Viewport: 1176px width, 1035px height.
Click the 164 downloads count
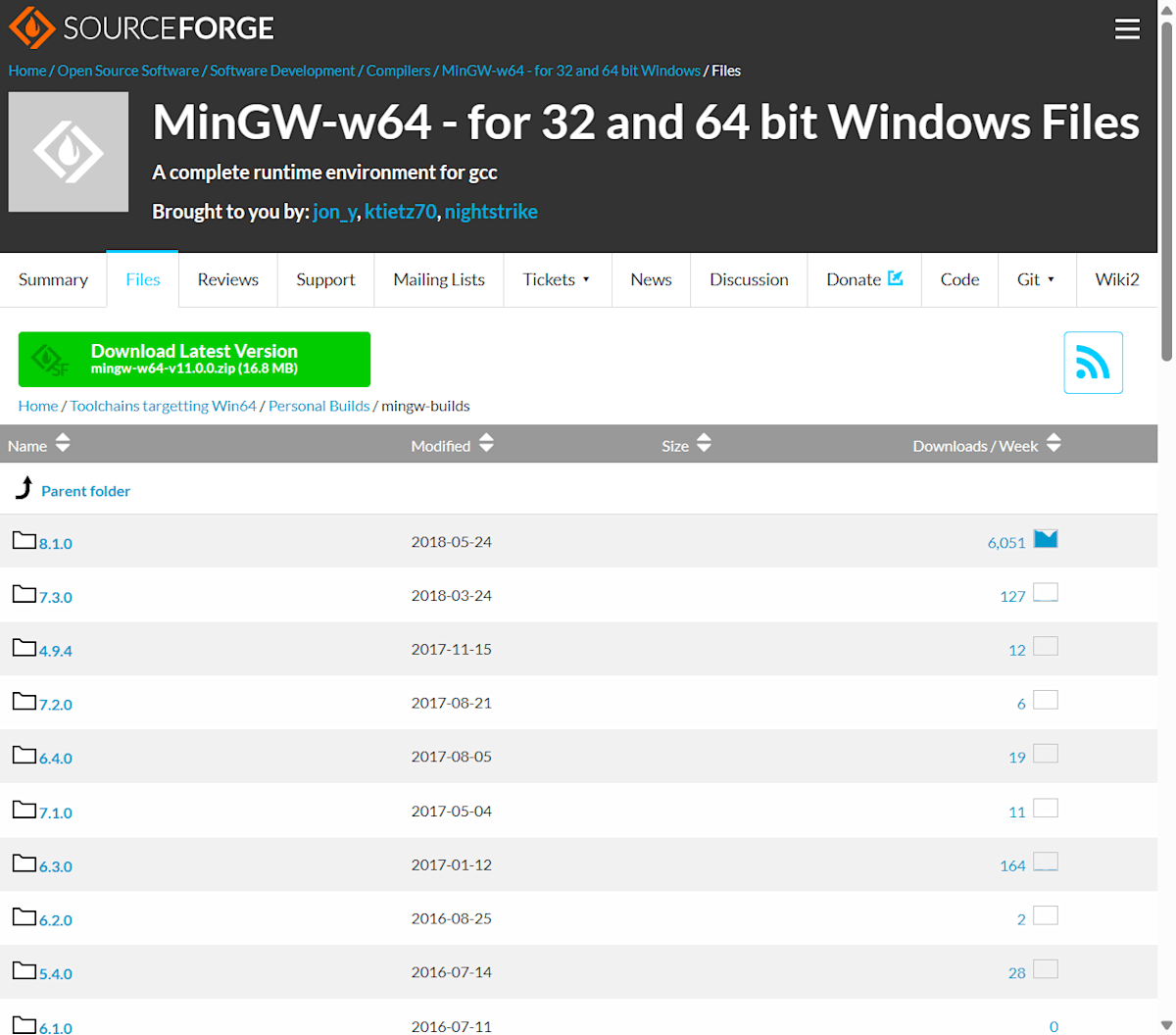tap(1012, 866)
